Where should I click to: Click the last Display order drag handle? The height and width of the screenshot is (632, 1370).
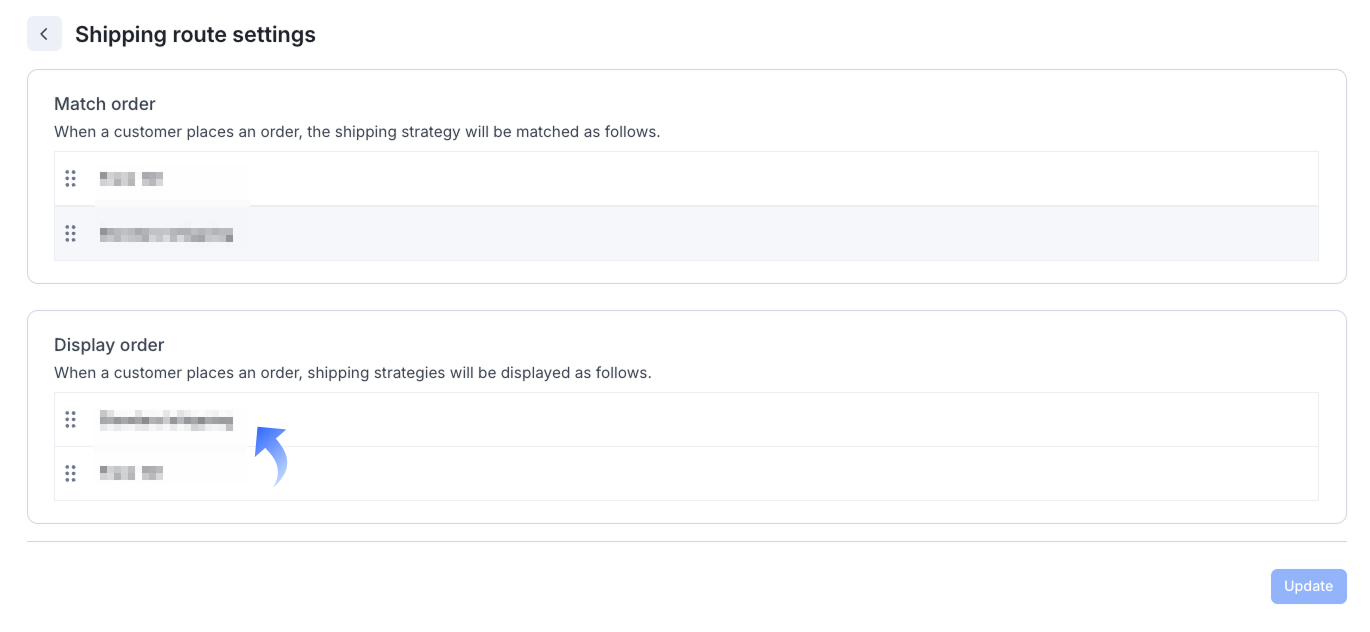[70, 473]
